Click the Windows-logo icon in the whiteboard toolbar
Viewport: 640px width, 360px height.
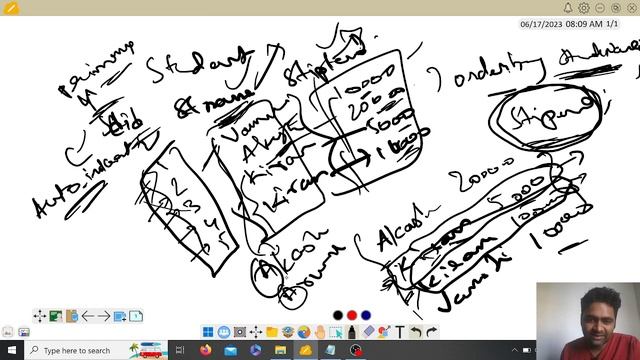tap(208, 332)
